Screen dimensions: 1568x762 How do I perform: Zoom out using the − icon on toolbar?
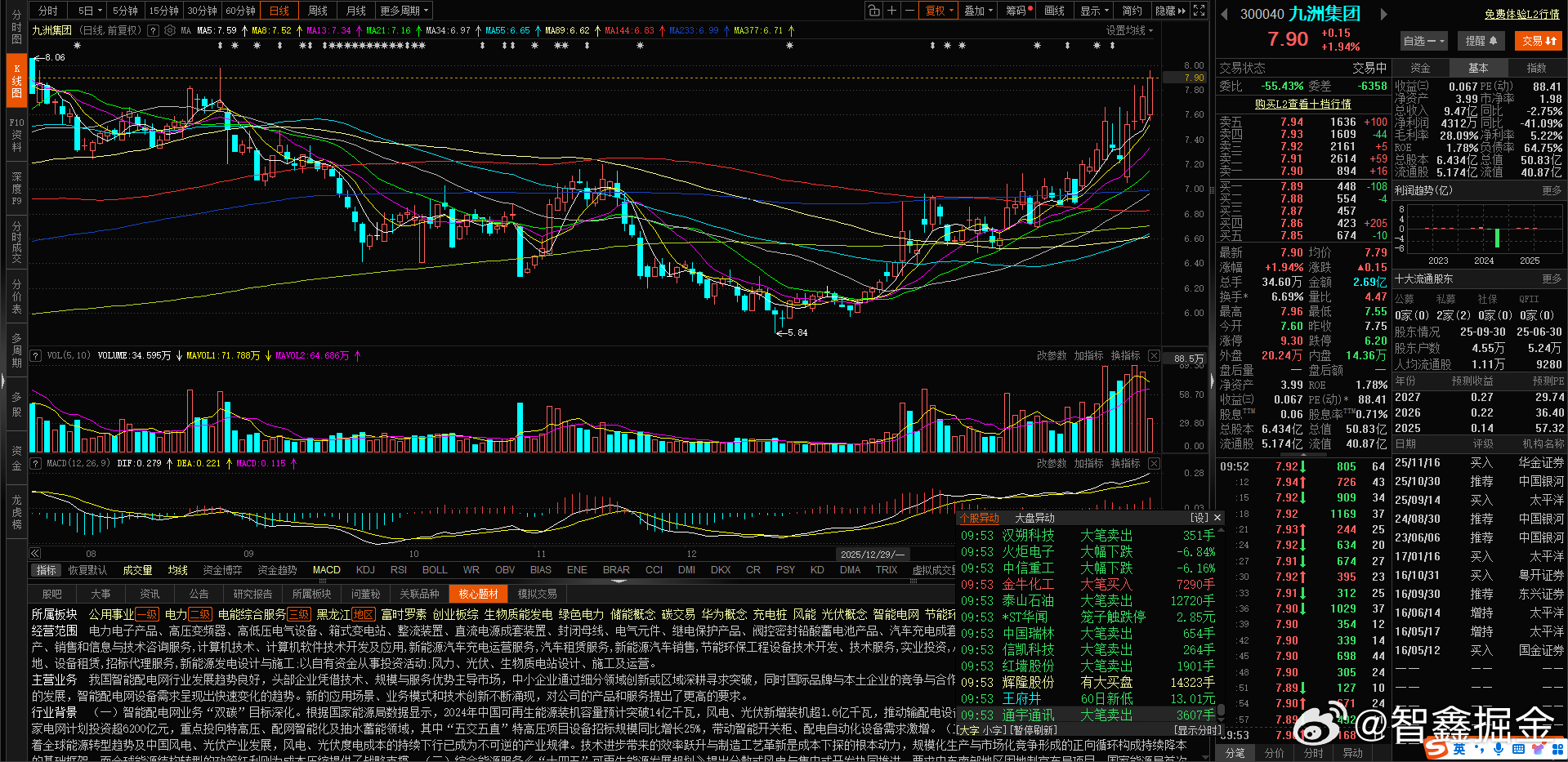pyautogui.click(x=909, y=10)
